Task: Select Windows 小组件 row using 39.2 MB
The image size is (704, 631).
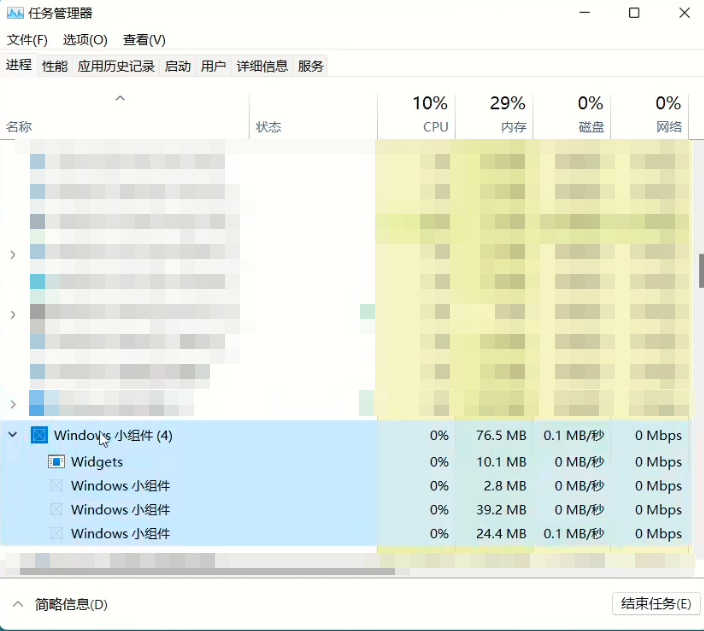Action: (x=345, y=509)
